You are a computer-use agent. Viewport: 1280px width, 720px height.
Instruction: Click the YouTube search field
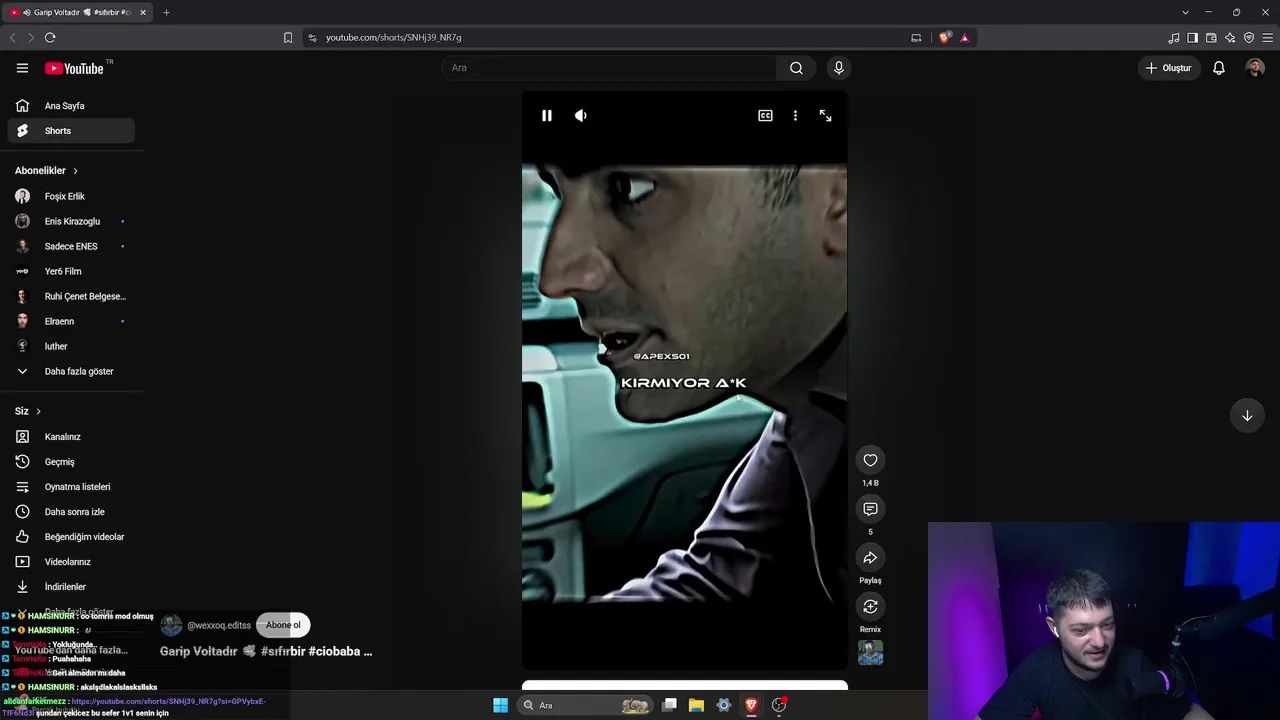point(609,68)
